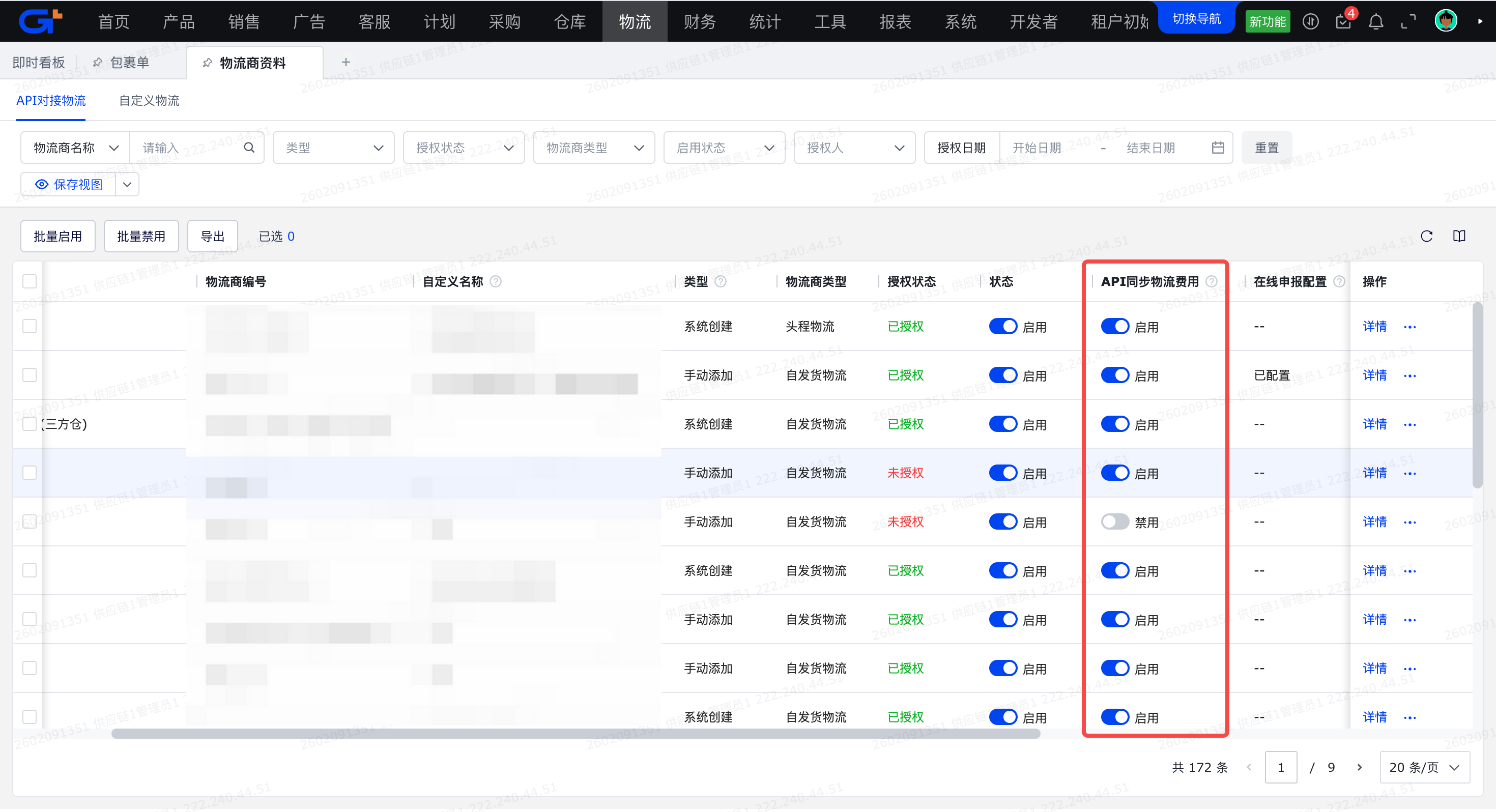Screen dimensions: 1496x812
Task: Click the fullscreen expand icon
Action: pyautogui.click(x=1408, y=22)
